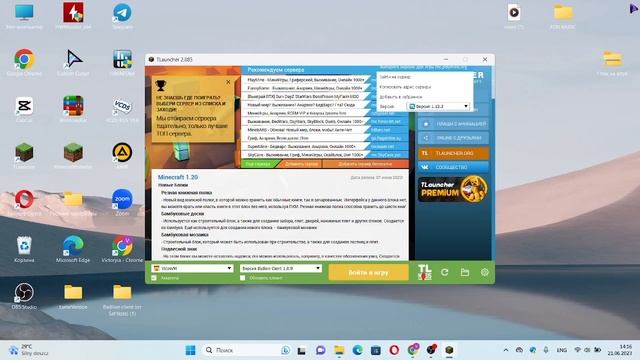Open the WinRAR archive desktop icon
640x360 pixels.
(x=73, y=109)
